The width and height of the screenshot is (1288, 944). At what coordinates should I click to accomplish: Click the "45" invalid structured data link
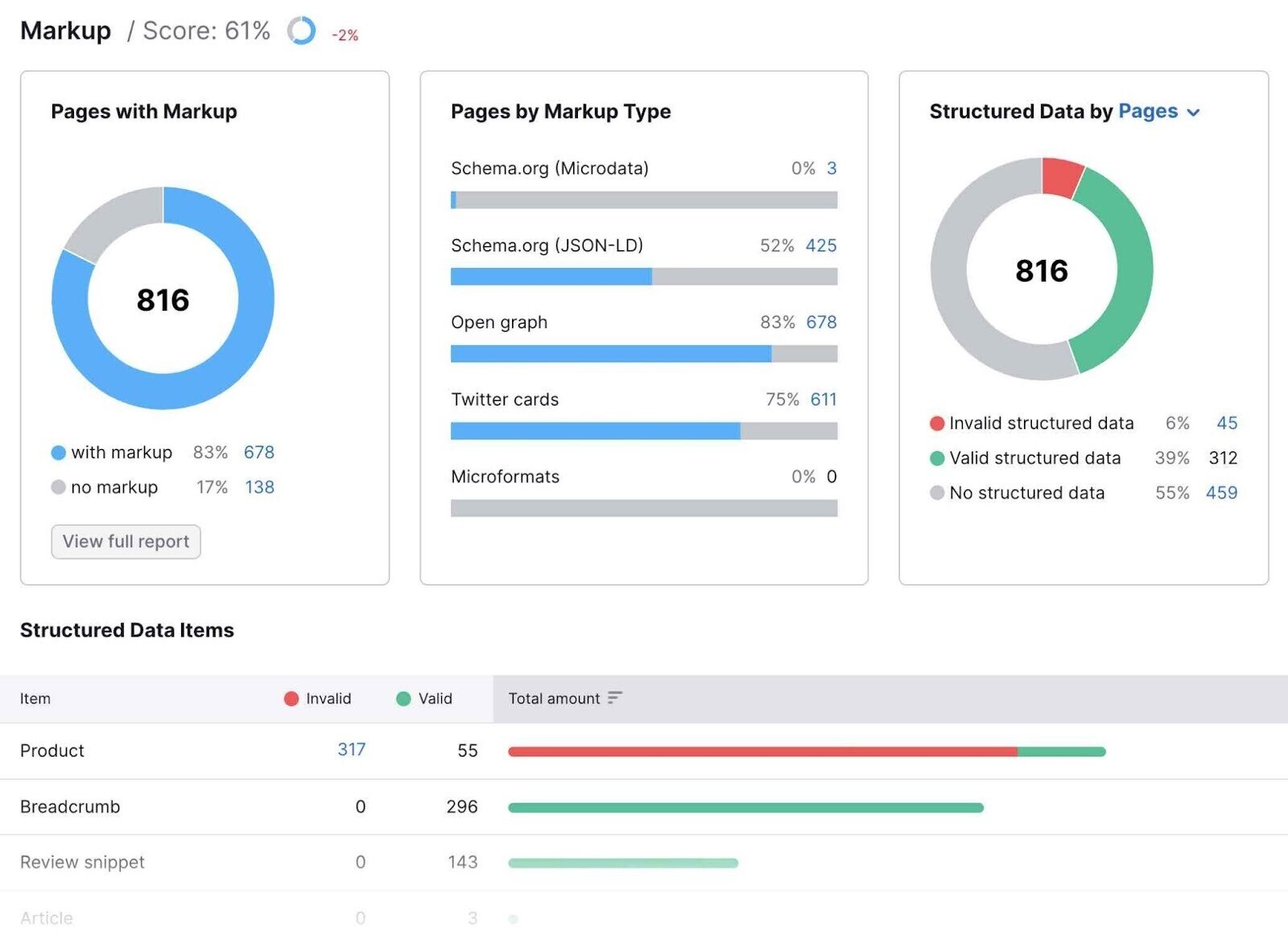click(x=1229, y=423)
